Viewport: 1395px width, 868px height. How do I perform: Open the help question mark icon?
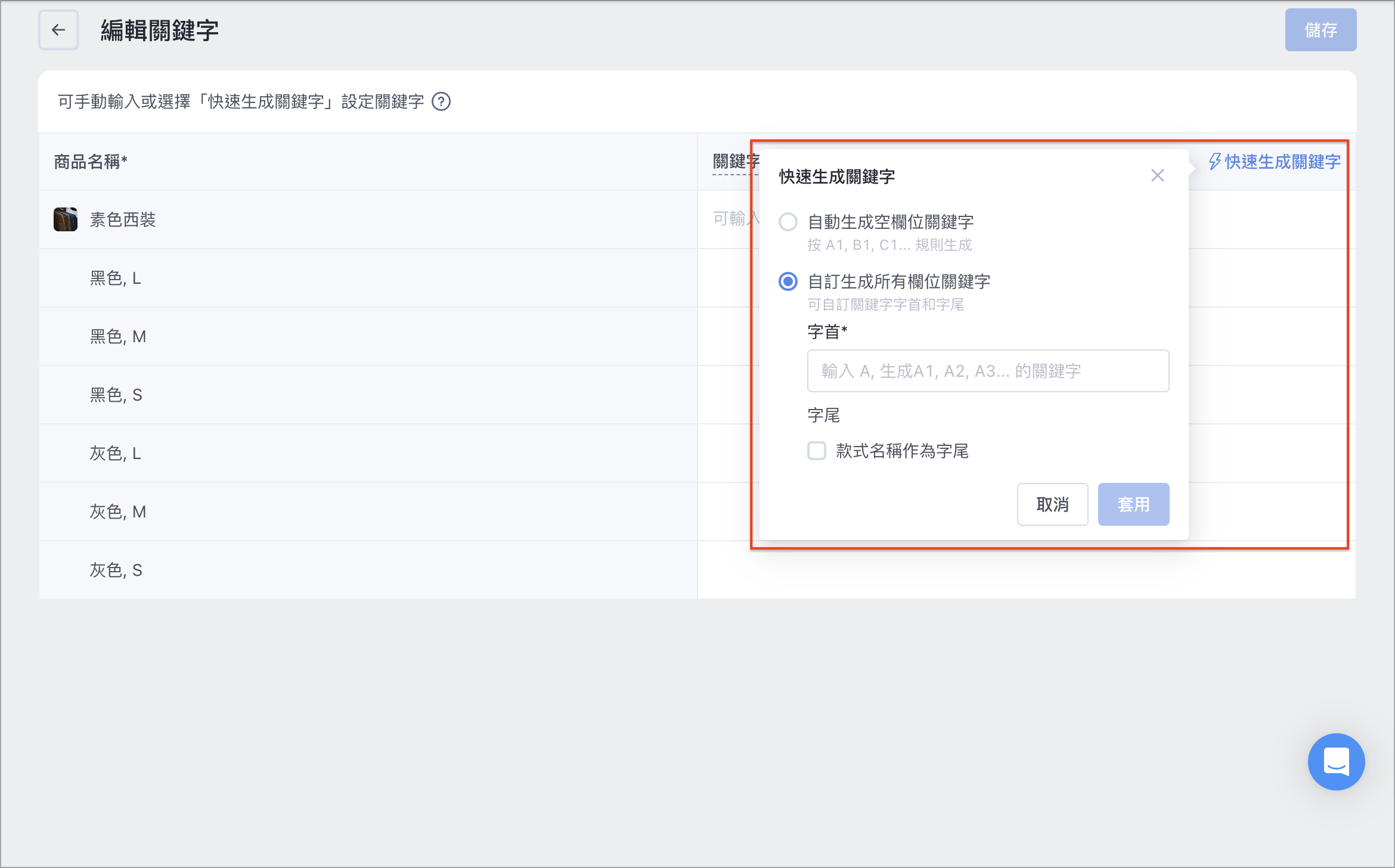441,102
